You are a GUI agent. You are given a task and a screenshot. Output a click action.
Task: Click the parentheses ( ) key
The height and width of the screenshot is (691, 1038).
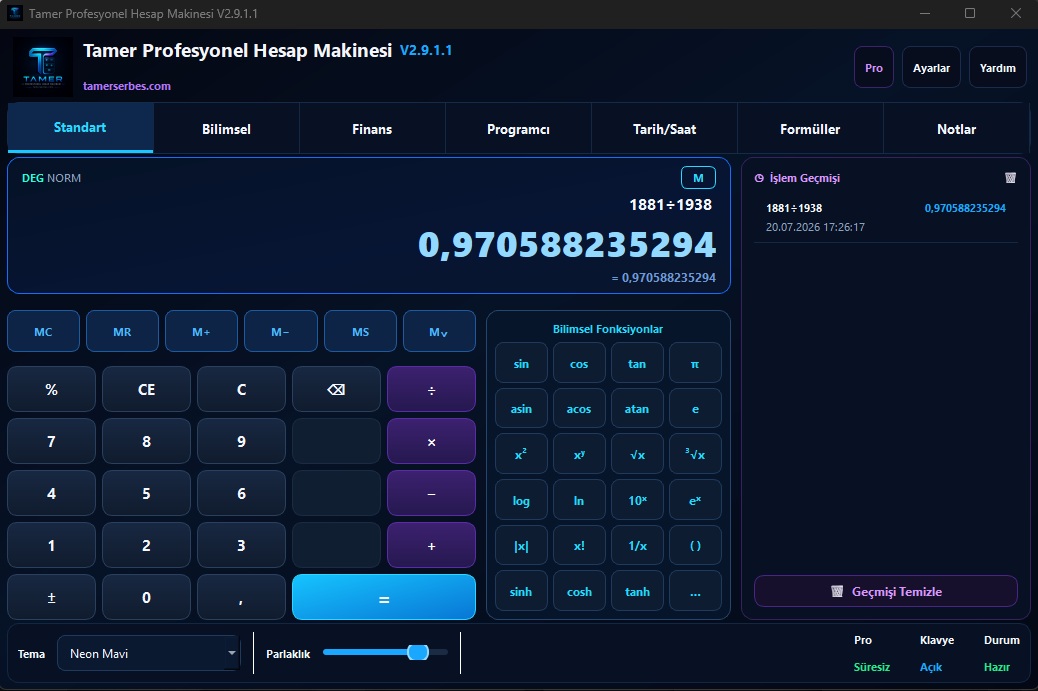click(695, 546)
